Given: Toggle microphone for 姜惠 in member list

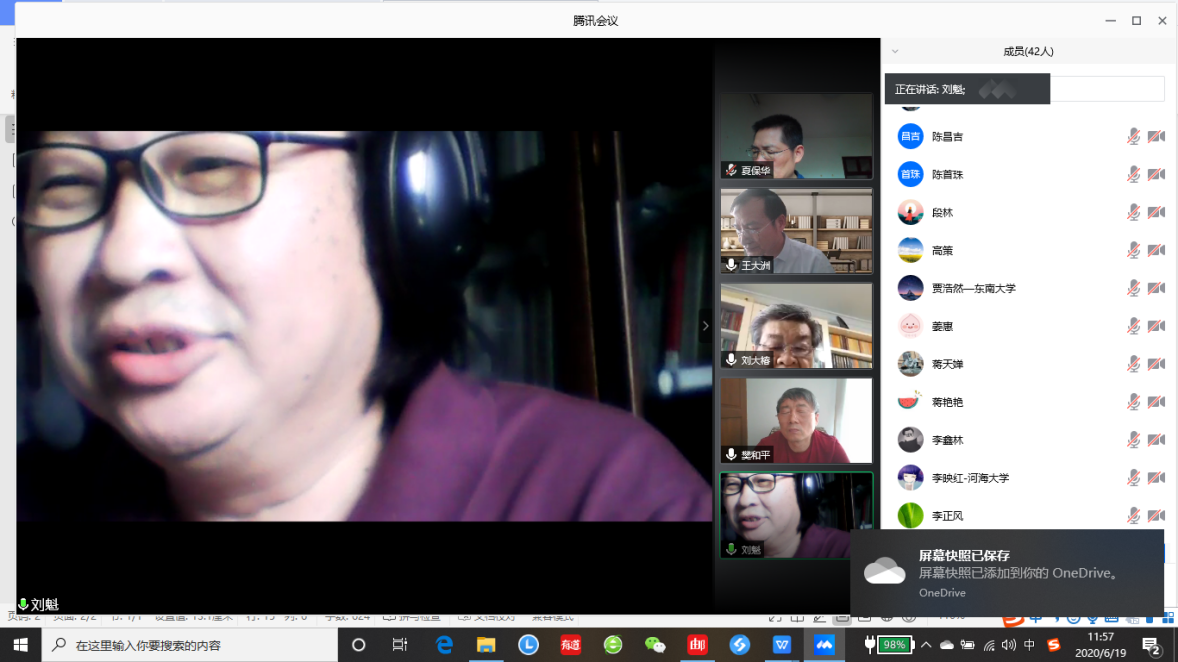Looking at the screenshot, I should pyautogui.click(x=1133, y=326).
